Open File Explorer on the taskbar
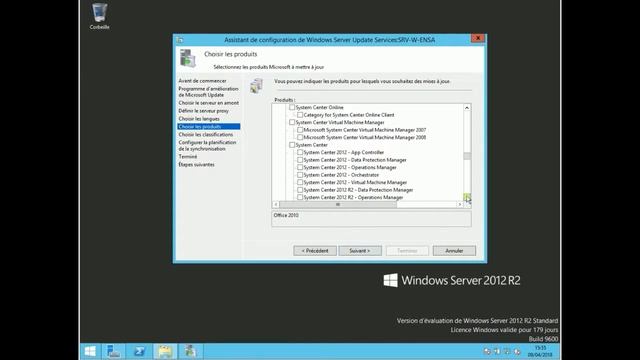The height and width of the screenshot is (360, 640). tap(165, 351)
